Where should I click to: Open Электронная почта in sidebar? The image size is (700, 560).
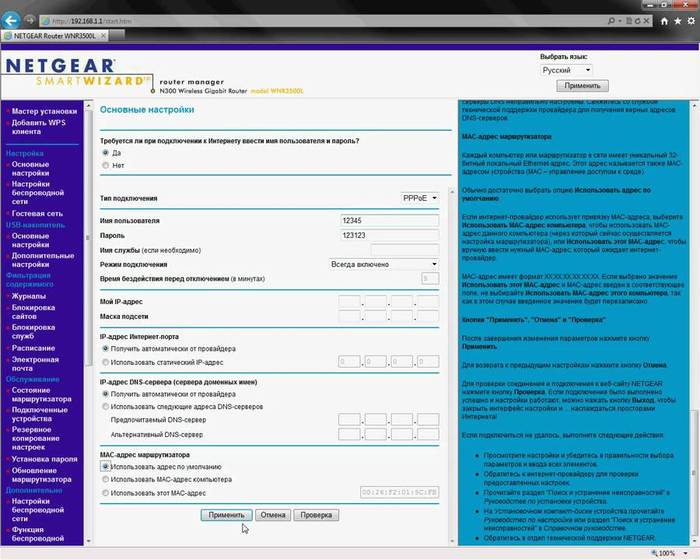click(35, 364)
